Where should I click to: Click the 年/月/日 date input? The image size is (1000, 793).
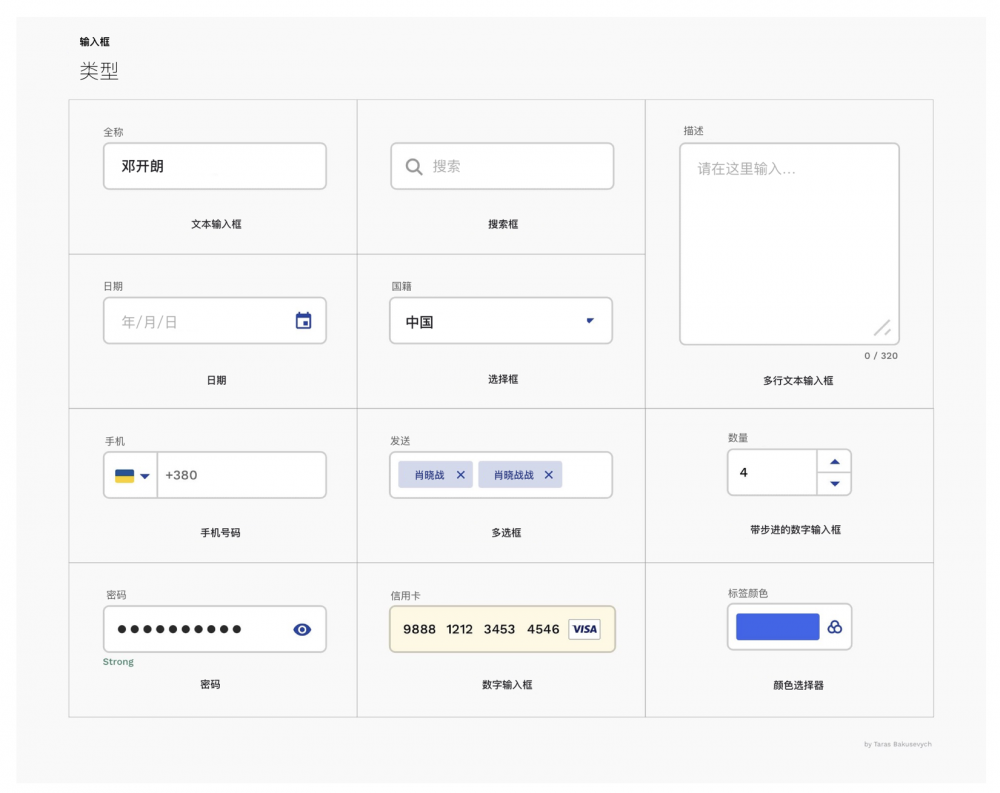[x=195, y=321]
